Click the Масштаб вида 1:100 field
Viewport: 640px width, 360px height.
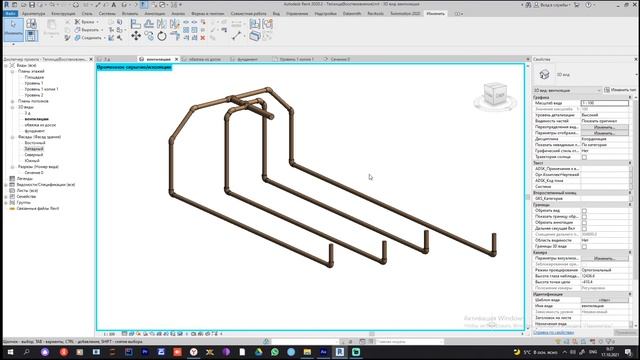point(604,103)
